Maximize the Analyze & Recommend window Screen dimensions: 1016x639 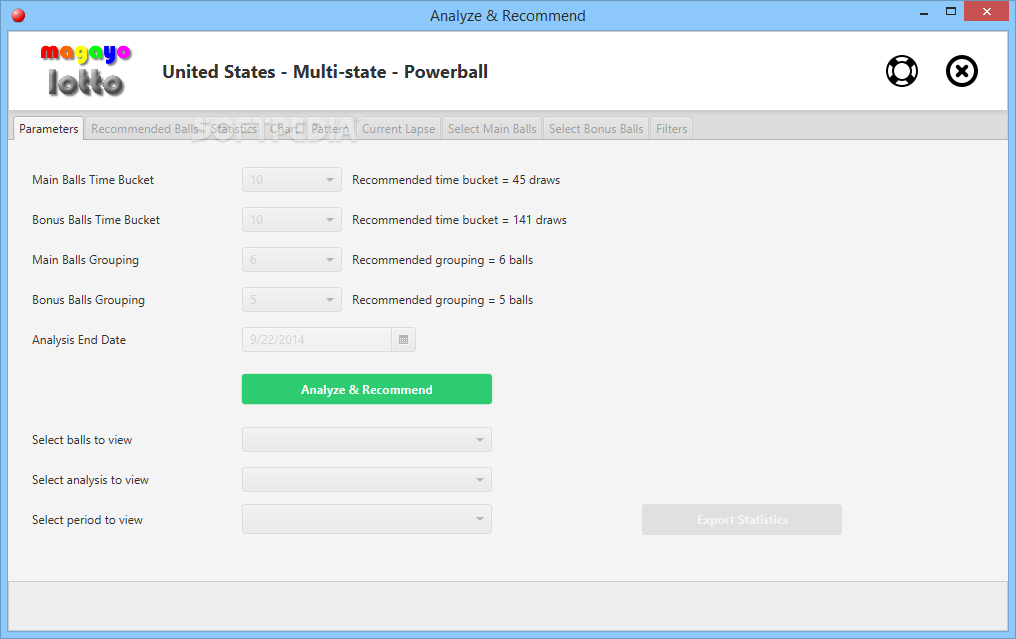951,12
